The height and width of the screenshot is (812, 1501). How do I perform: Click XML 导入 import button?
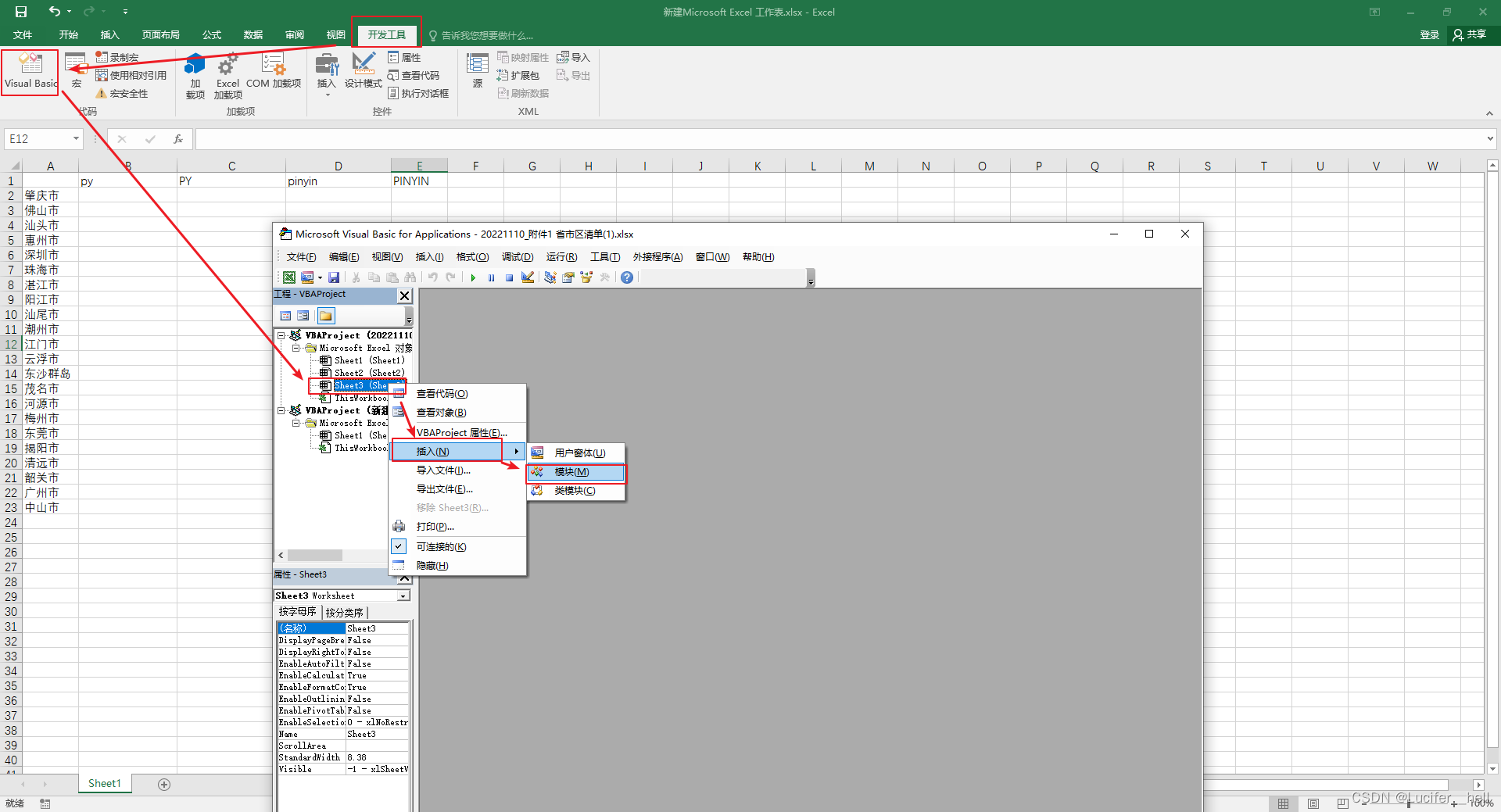point(573,57)
